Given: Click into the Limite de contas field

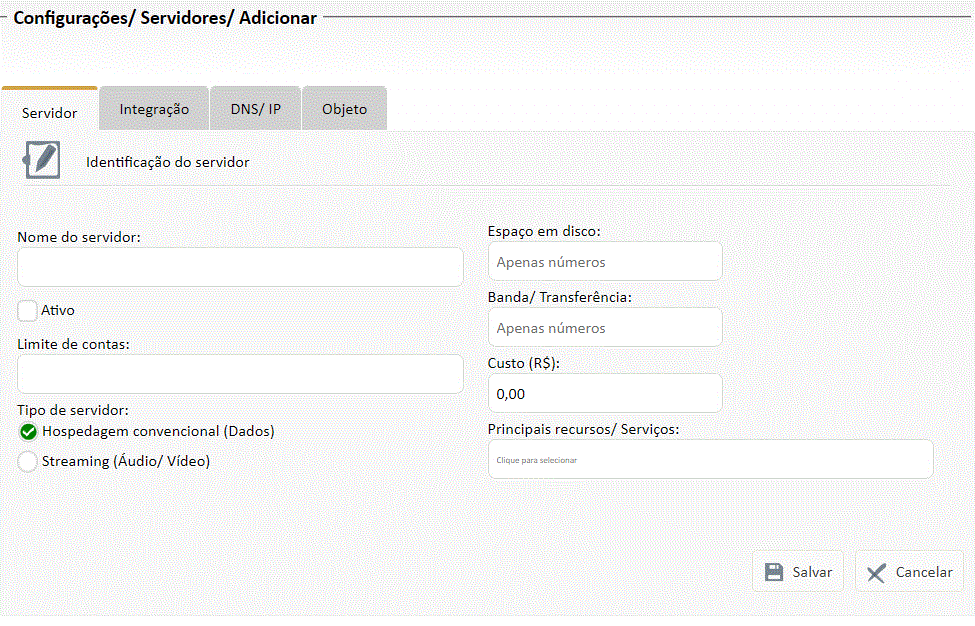Looking at the screenshot, I should point(240,373).
